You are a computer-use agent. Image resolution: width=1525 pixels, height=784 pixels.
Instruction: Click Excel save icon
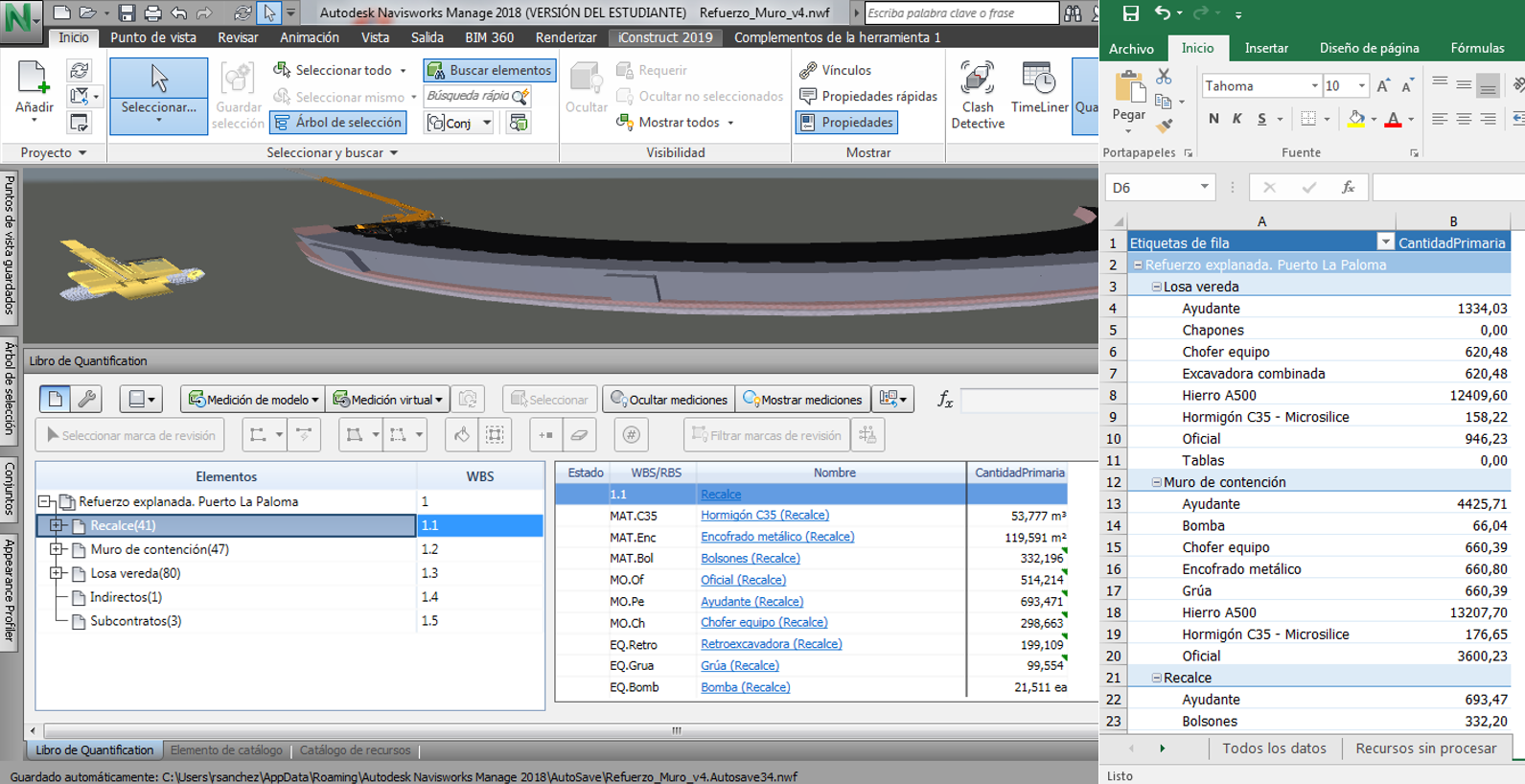[x=1131, y=13]
